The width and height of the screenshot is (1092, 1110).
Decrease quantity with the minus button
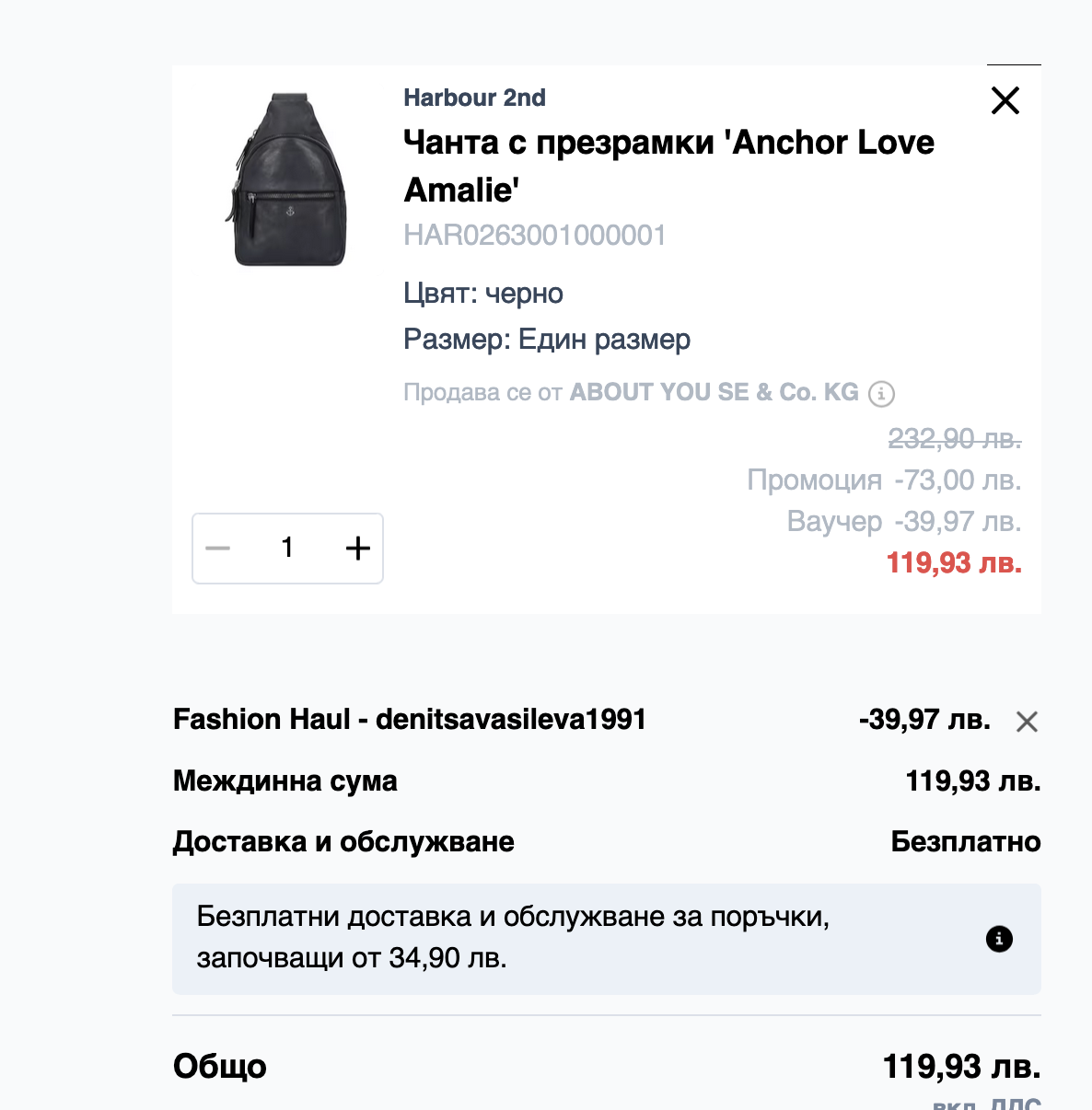point(218,549)
